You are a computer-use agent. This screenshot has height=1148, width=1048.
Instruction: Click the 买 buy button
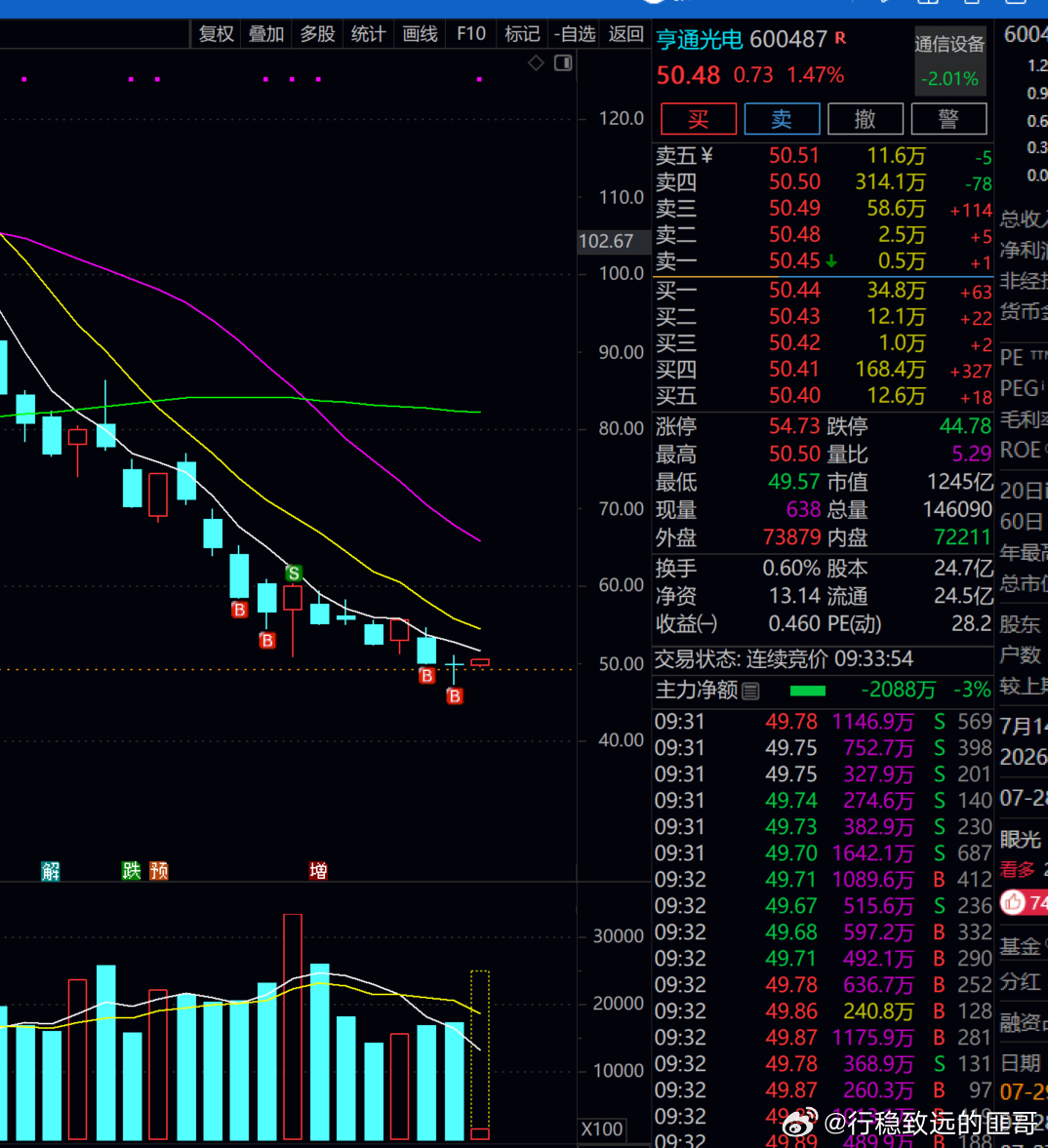[699, 119]
